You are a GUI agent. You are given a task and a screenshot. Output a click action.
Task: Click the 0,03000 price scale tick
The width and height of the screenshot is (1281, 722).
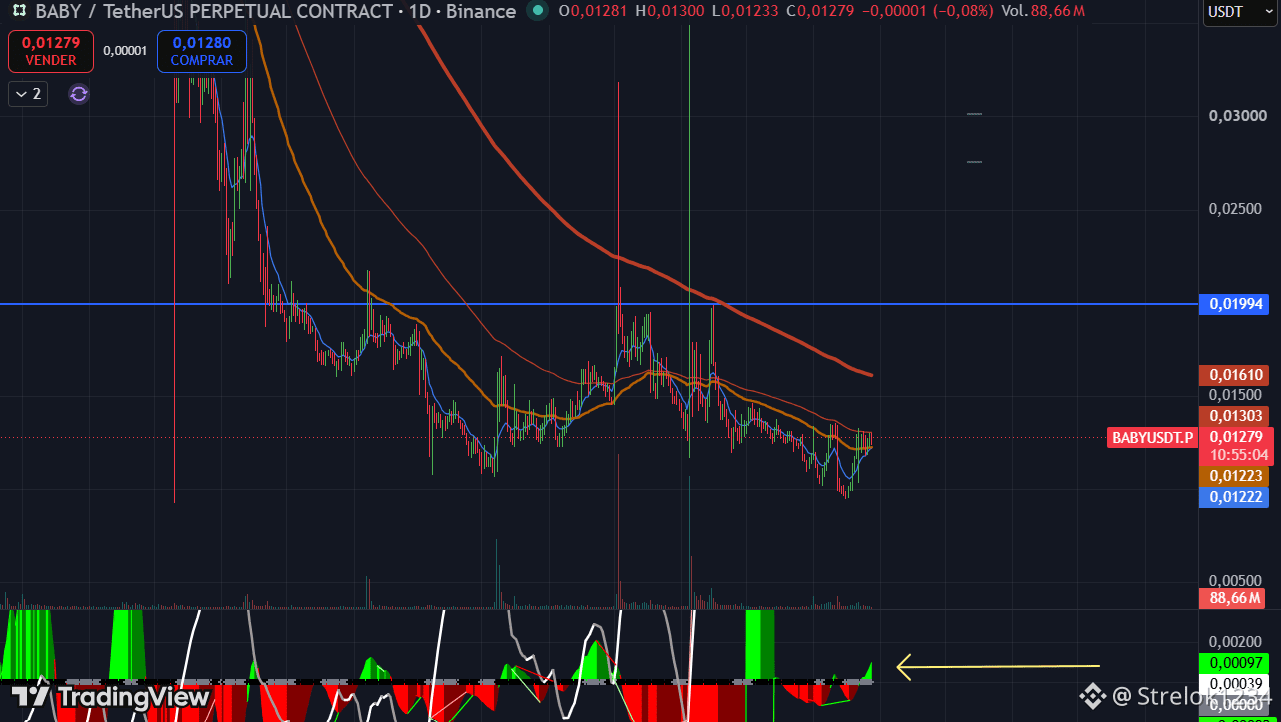pos(1238,116)
